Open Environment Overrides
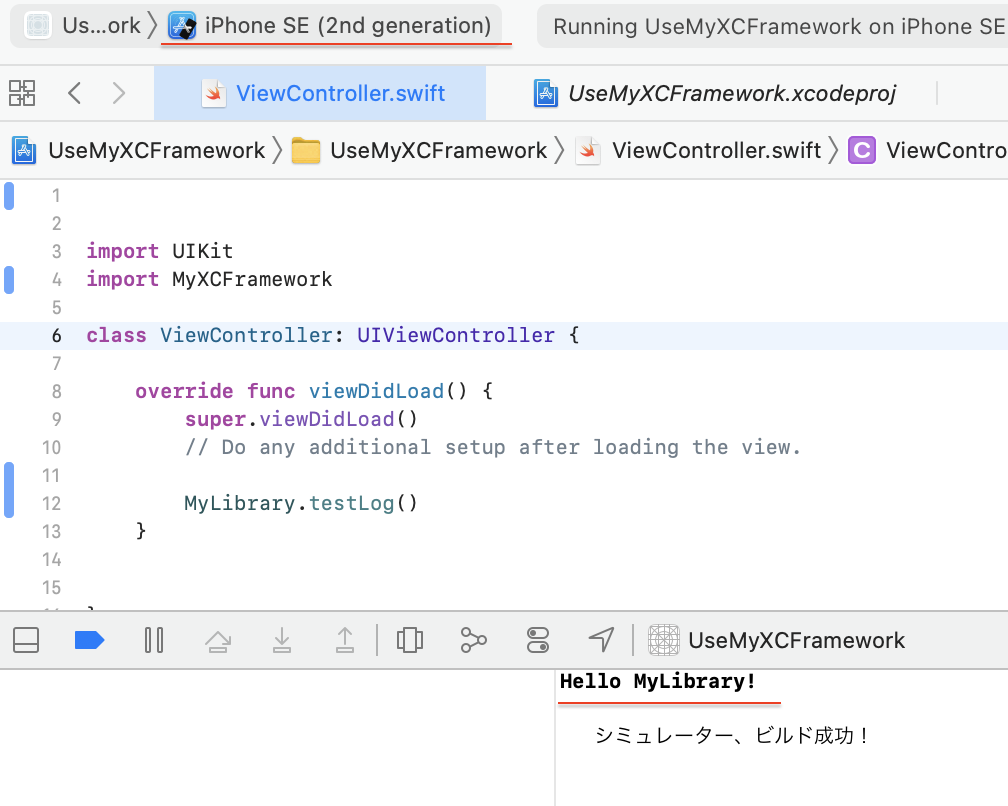 click(537, 640)
